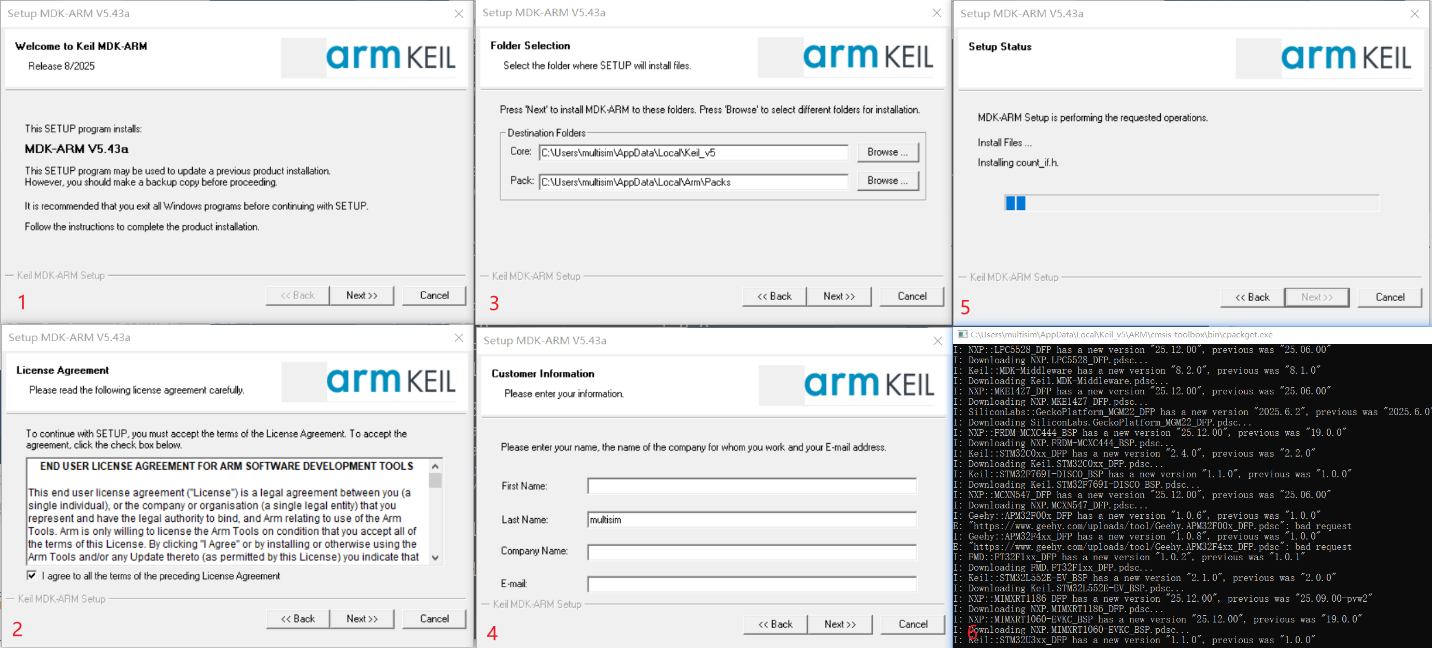Click the bold 'MDK-ARM V5.43a' product name
Screen dimensions: 1432x648
77,148
